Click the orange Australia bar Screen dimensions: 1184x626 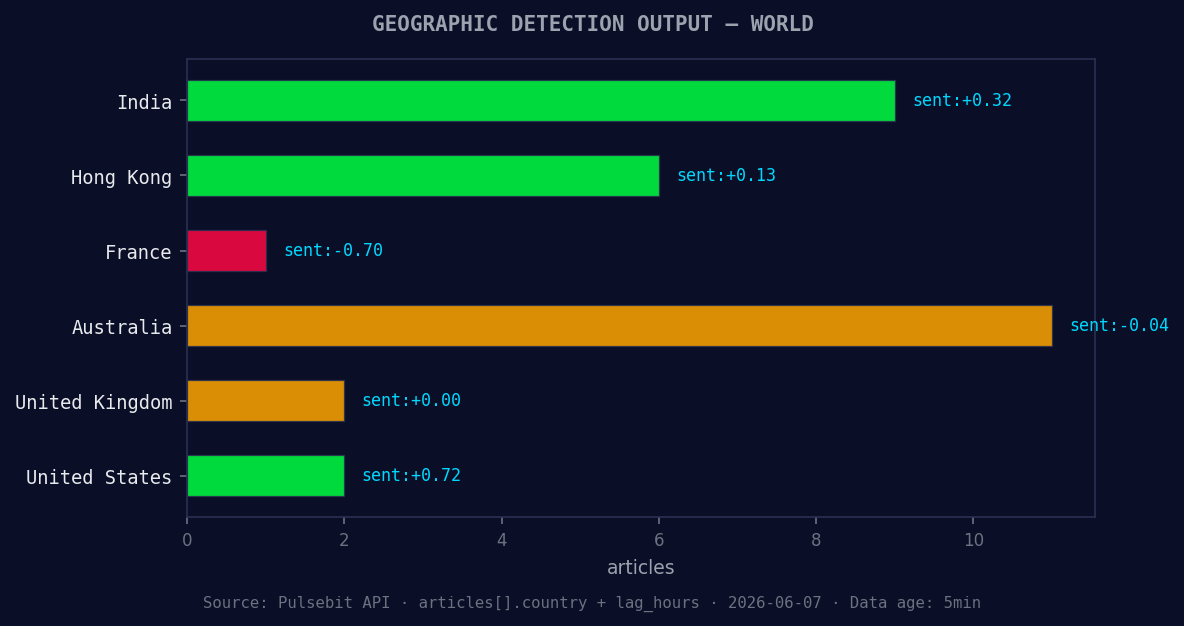(619, 325)
